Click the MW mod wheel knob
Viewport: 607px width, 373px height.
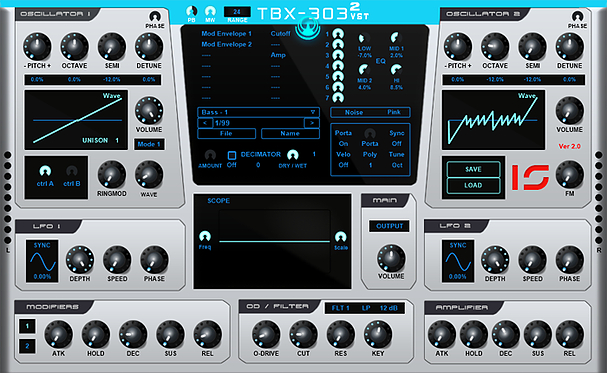pos(210,11)
